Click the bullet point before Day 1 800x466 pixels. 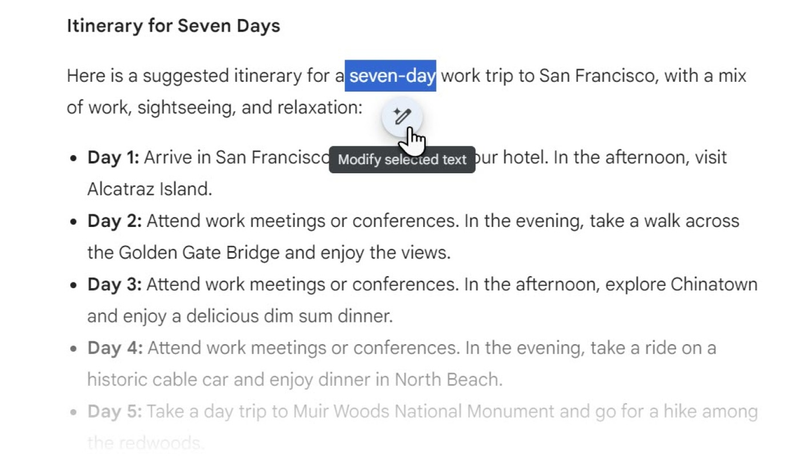click(74, 159)
